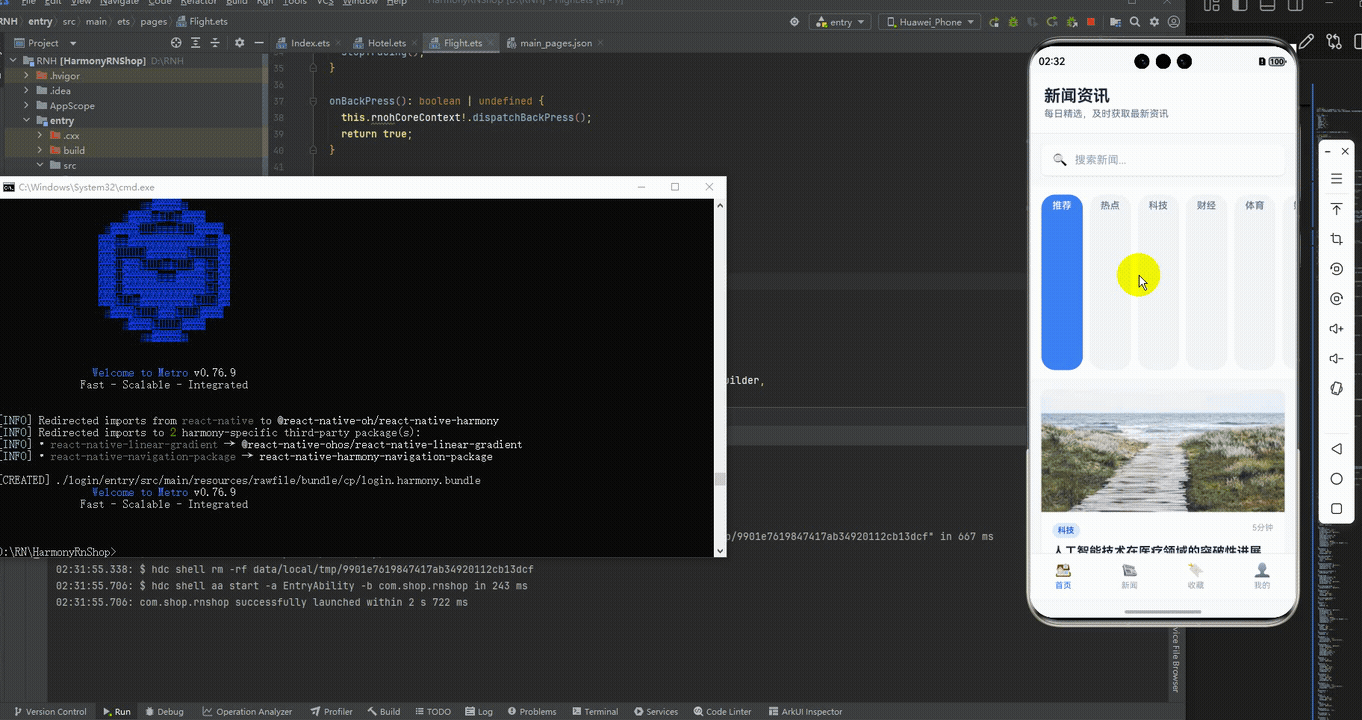Open the Profiler tool window
The image size is (1362, 720).
coord(331,712)
